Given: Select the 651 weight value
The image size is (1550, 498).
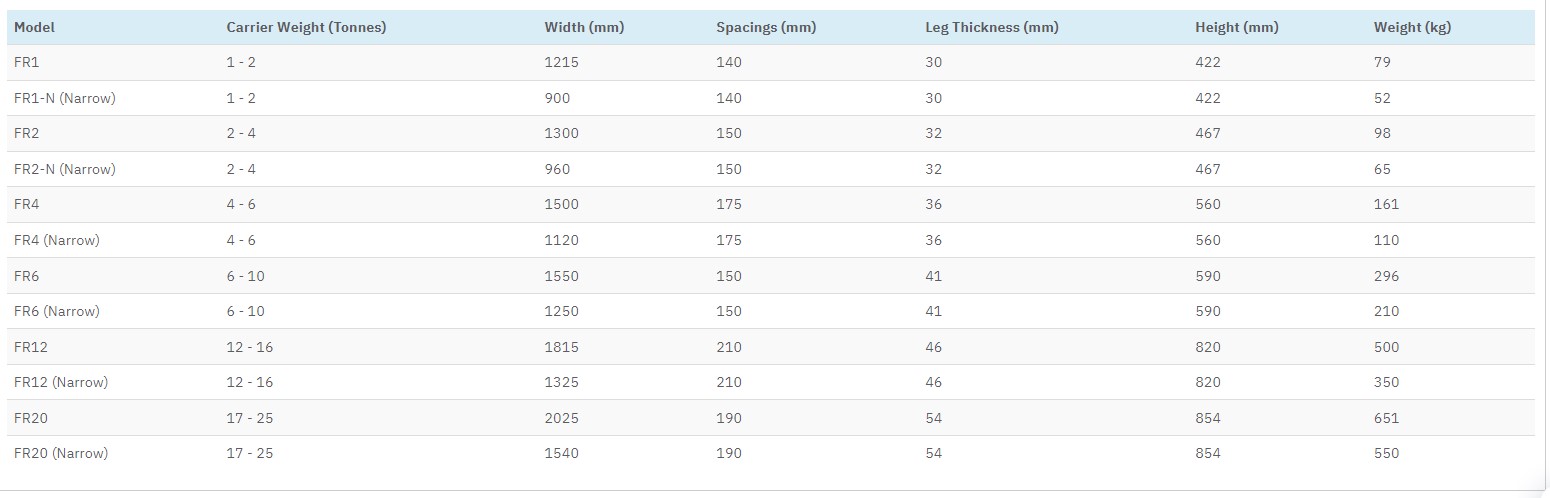Looking at the screenshot, I should pos(1386,418).
